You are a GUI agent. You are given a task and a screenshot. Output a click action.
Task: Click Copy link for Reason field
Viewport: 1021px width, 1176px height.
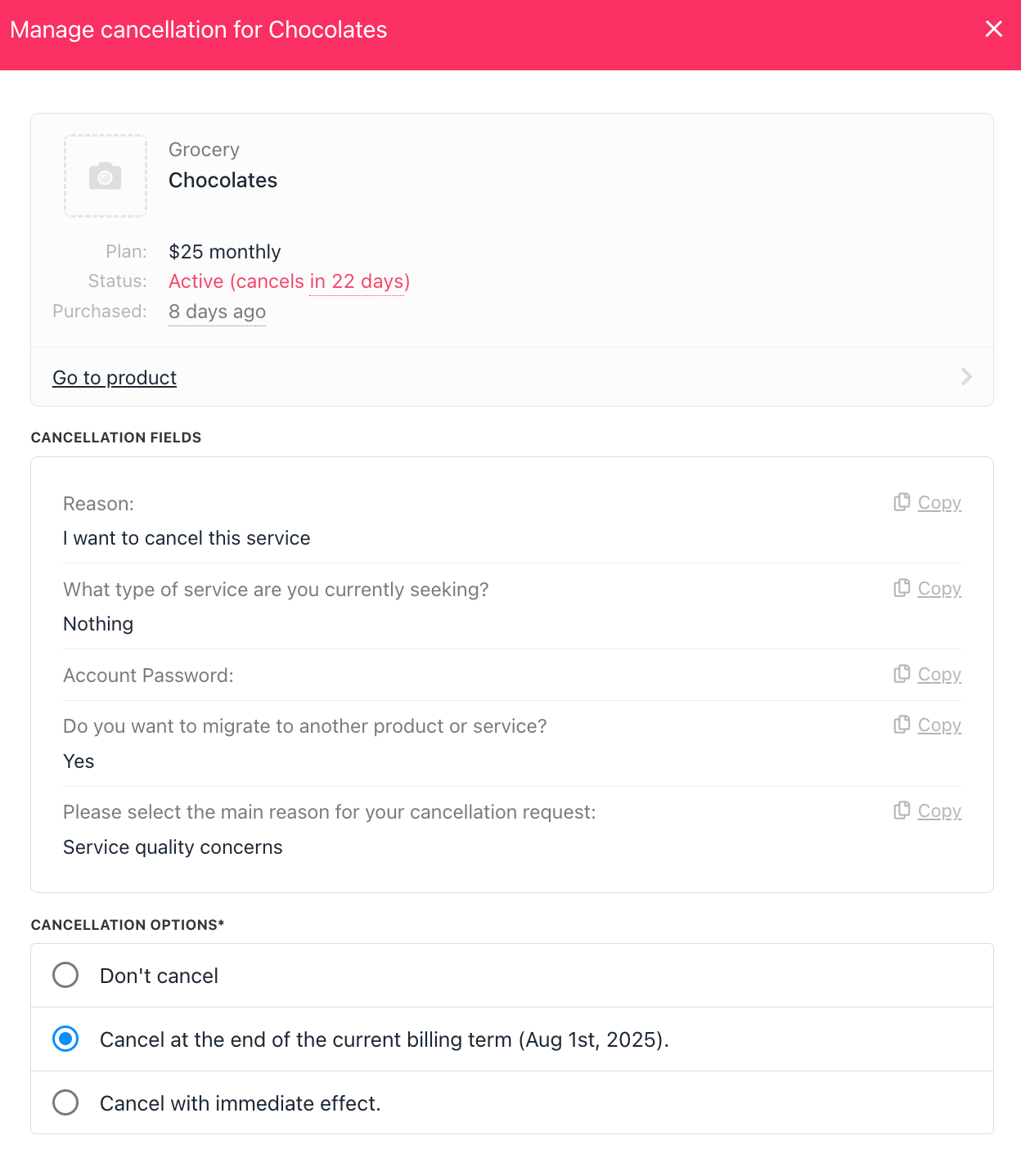[939, 503]
